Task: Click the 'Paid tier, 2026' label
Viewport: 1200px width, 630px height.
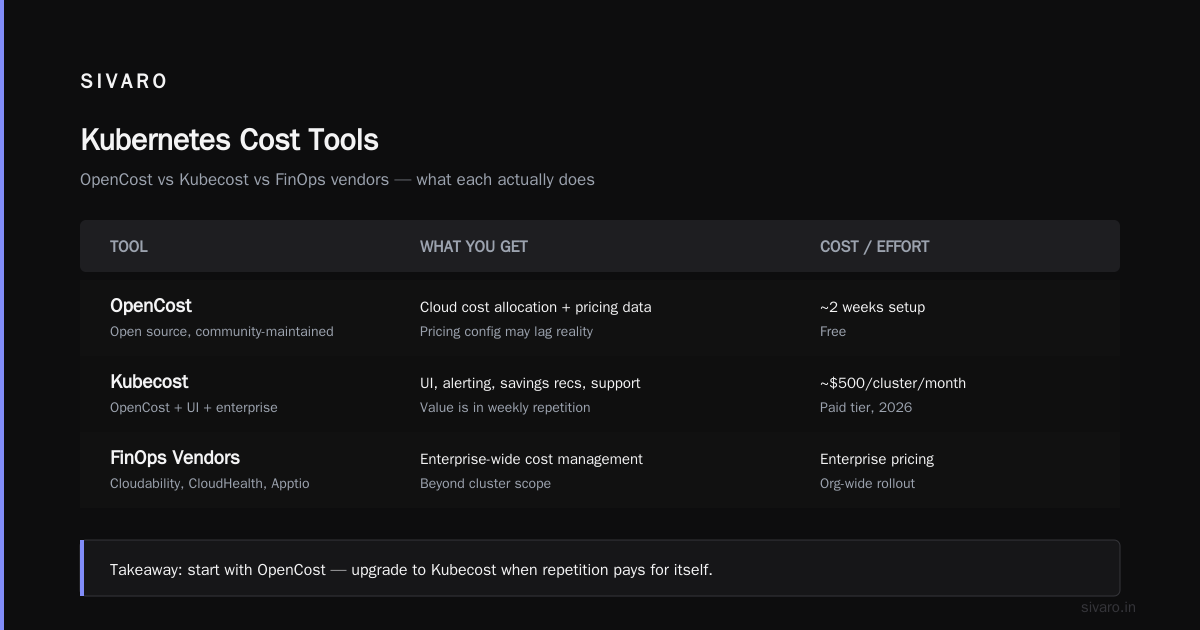Action: click(866, 407)
